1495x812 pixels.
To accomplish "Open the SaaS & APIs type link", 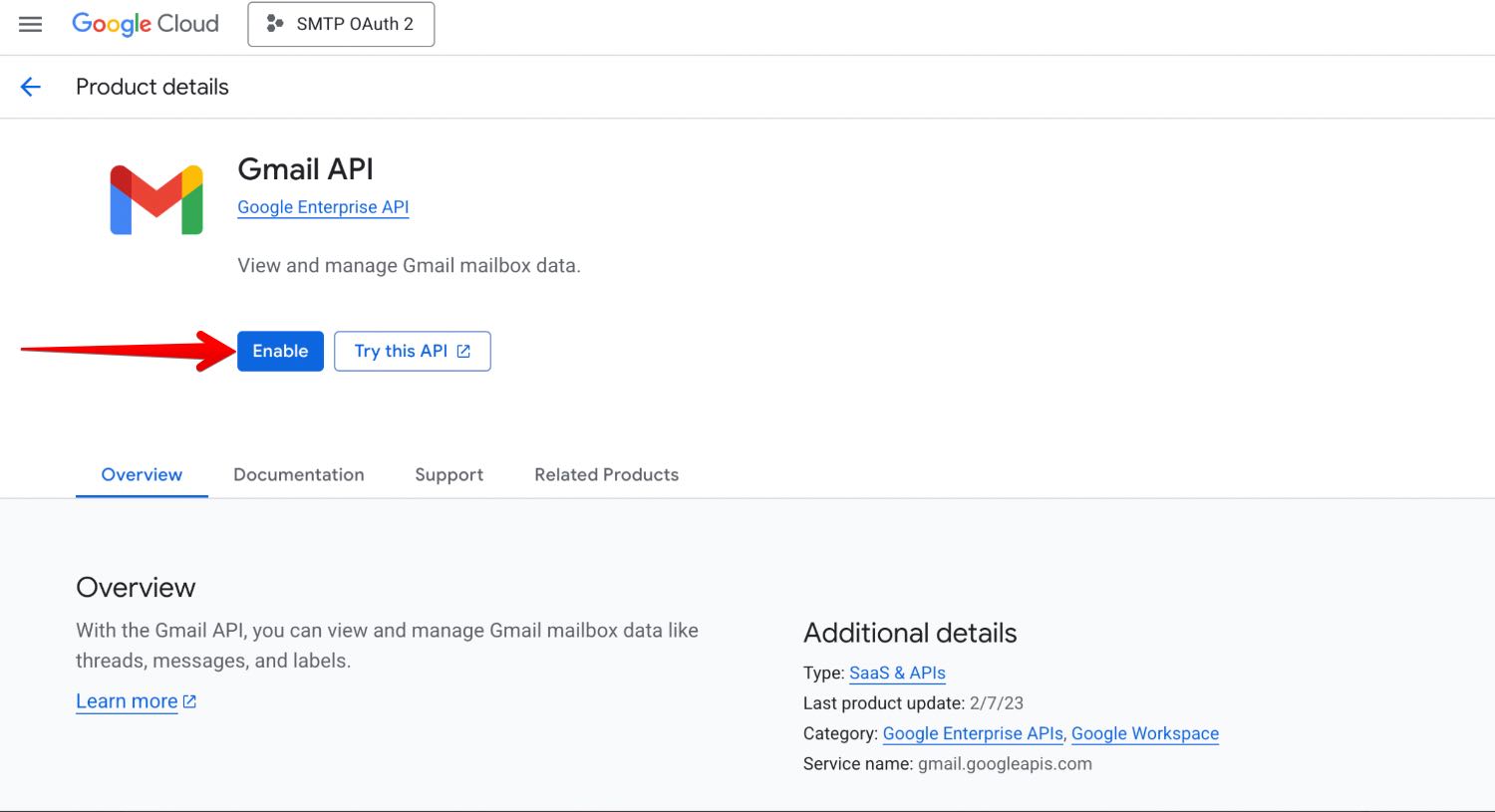I will click(x=897, y=674).
